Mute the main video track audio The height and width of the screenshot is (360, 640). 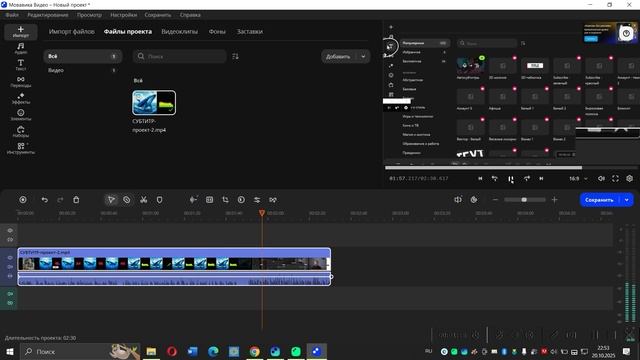coord(10,267)
